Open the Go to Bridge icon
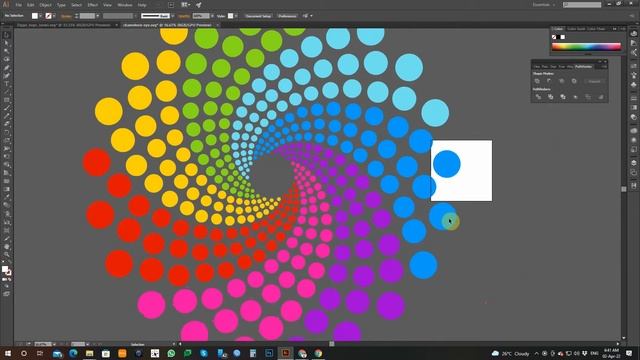The width and height of the screenshot is (640, 360). coord(171,5)
